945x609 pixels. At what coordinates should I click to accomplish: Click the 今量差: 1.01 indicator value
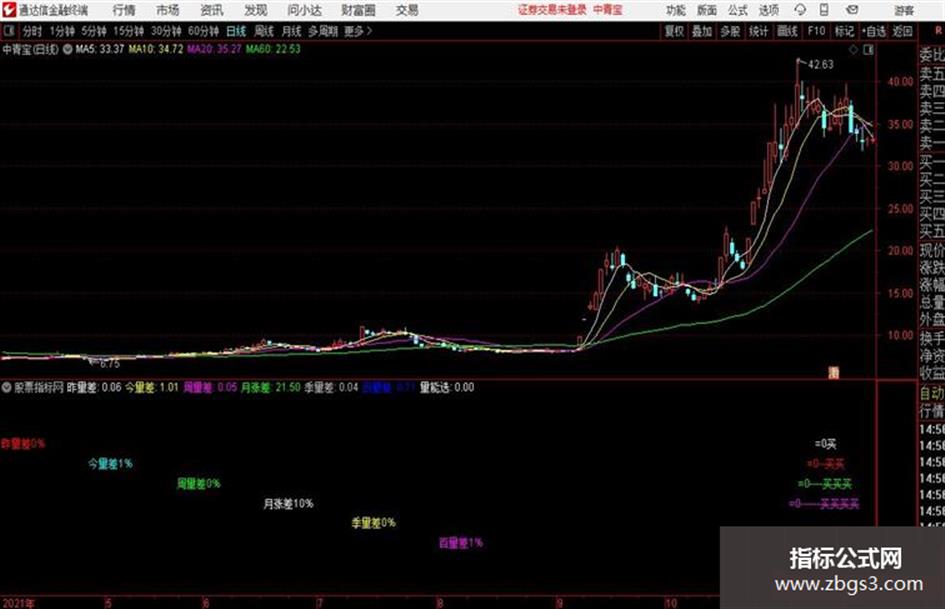(152, 387)
